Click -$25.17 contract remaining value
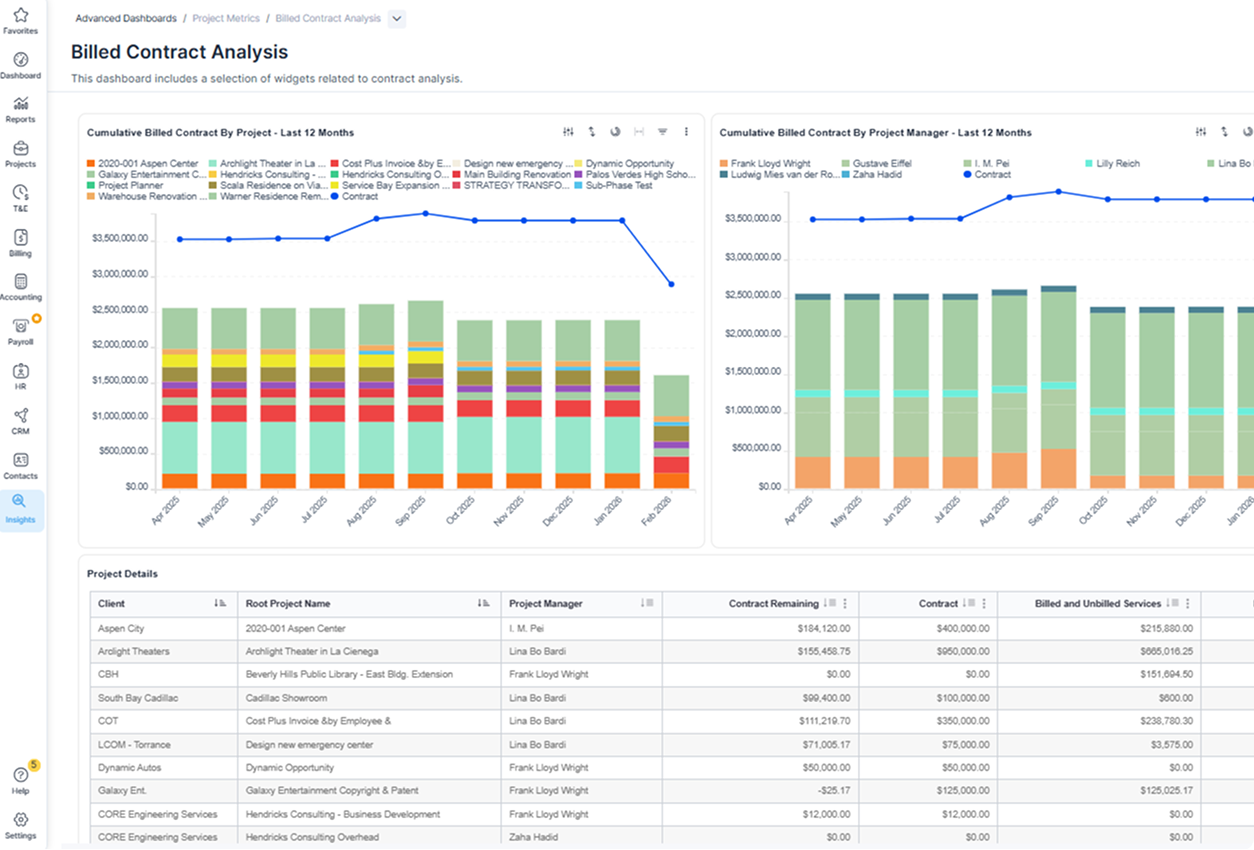The height and width of the screenshot is (850, 1254). point(832,790)
